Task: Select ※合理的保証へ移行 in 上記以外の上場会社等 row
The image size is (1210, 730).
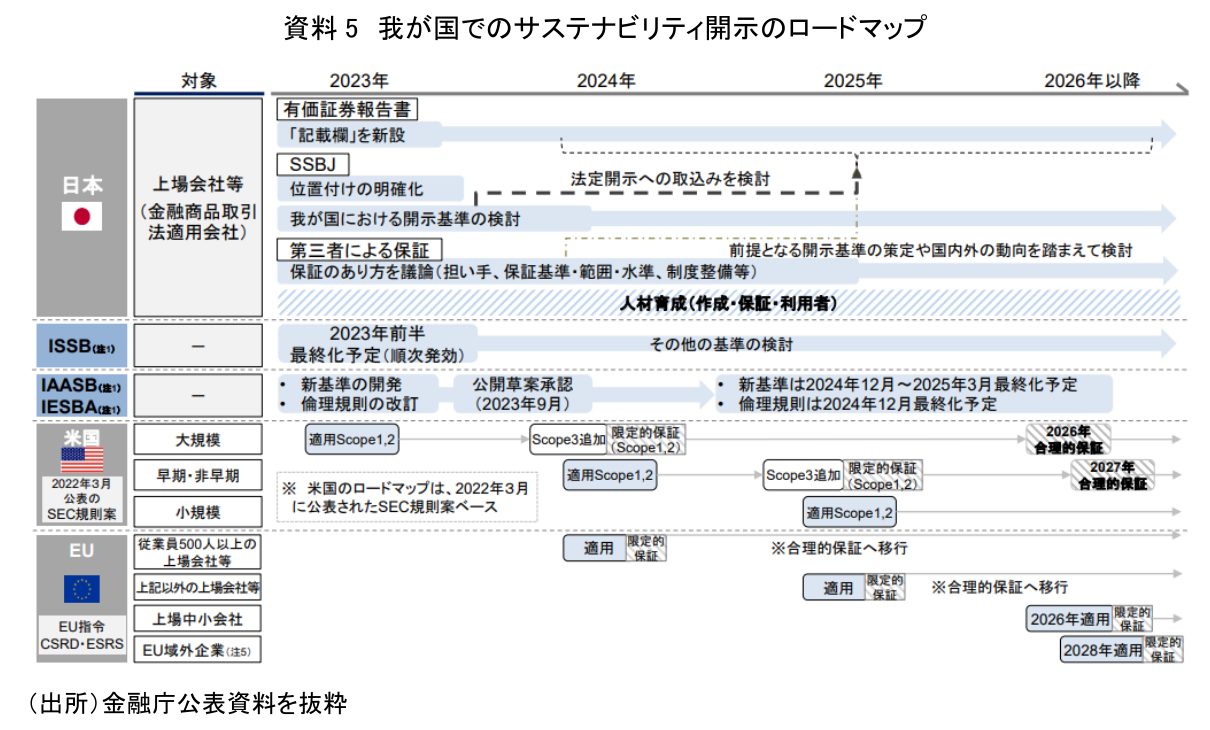Action: (x=999, y=586)
